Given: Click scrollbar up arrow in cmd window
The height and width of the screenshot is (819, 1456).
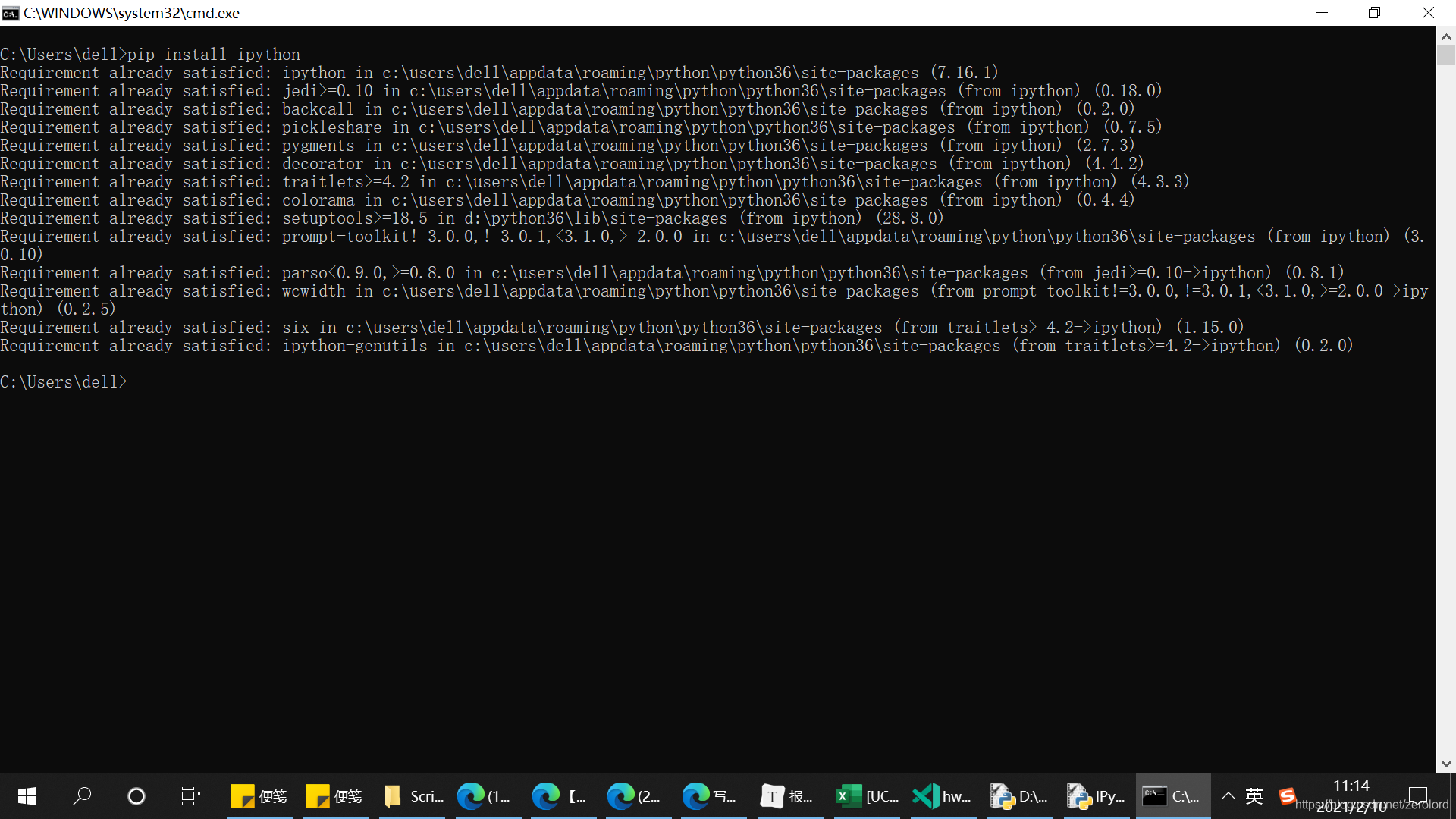Looking at the screenshot, I should pos(1446,36).
